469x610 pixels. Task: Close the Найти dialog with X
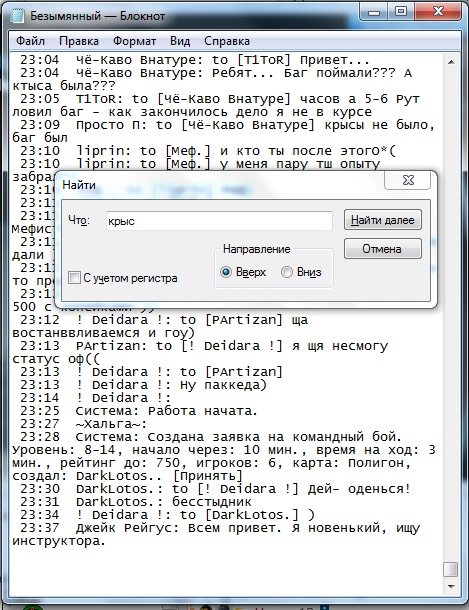click(408, 180)
